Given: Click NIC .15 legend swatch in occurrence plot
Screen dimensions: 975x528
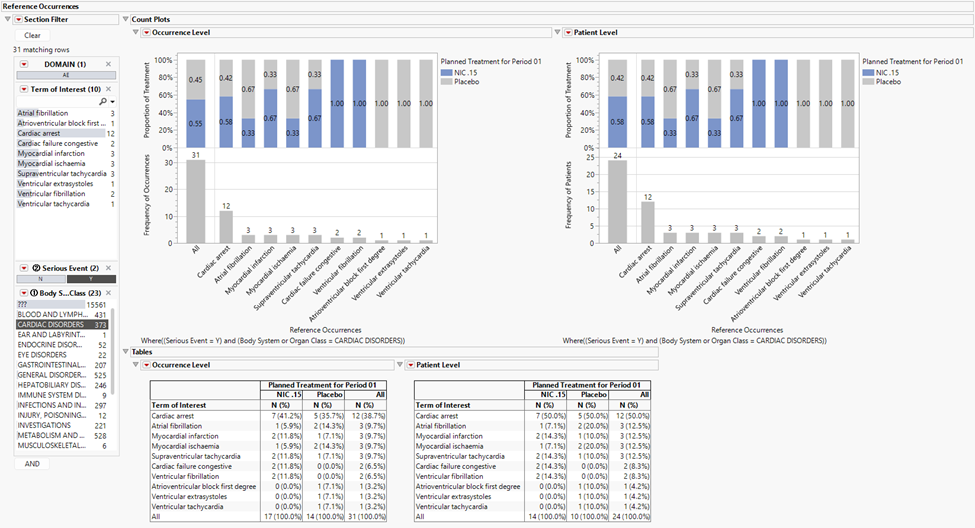Looking at the screenshot, I should (446, 73).
